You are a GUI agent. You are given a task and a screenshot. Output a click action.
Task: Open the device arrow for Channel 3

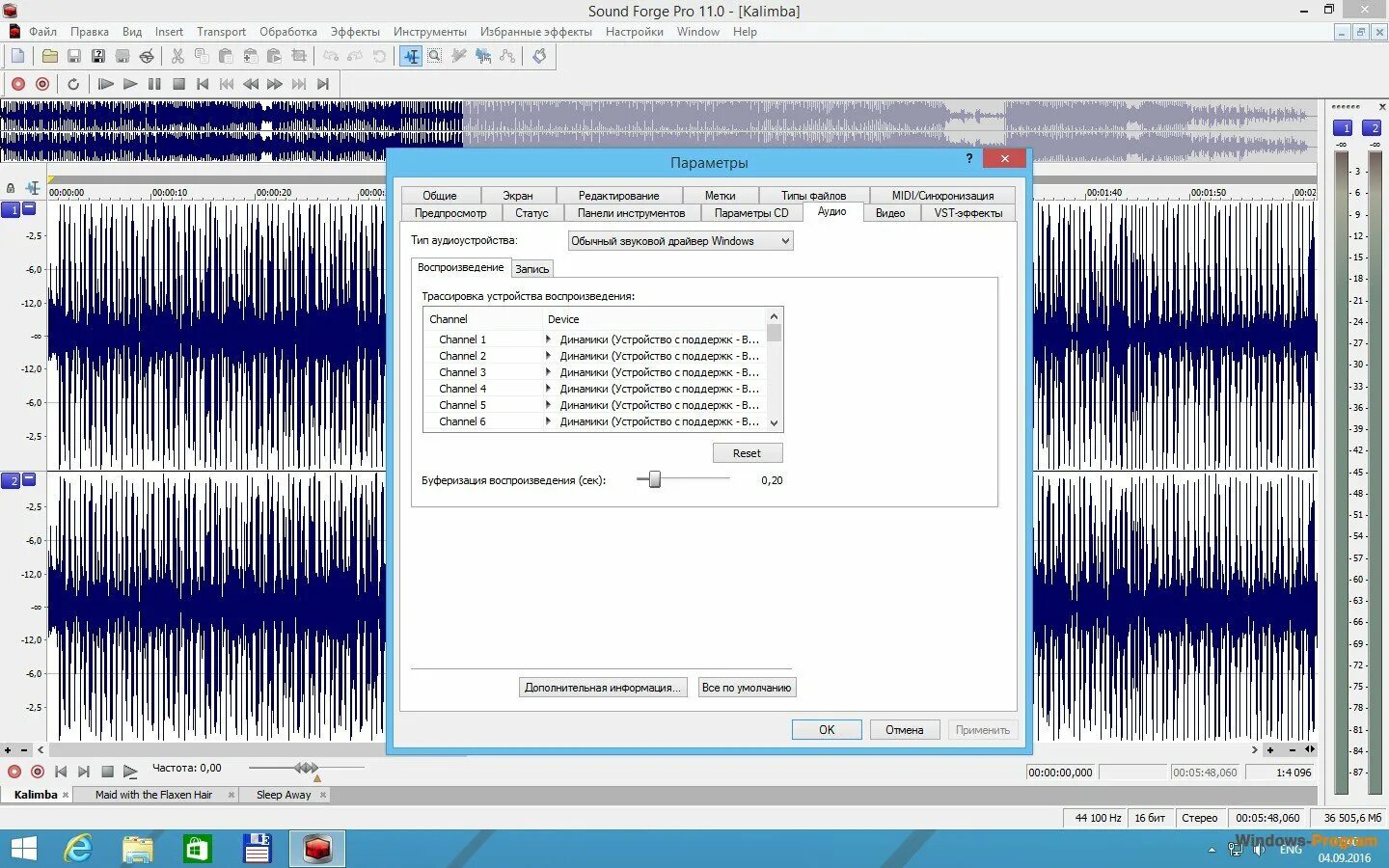548,372
